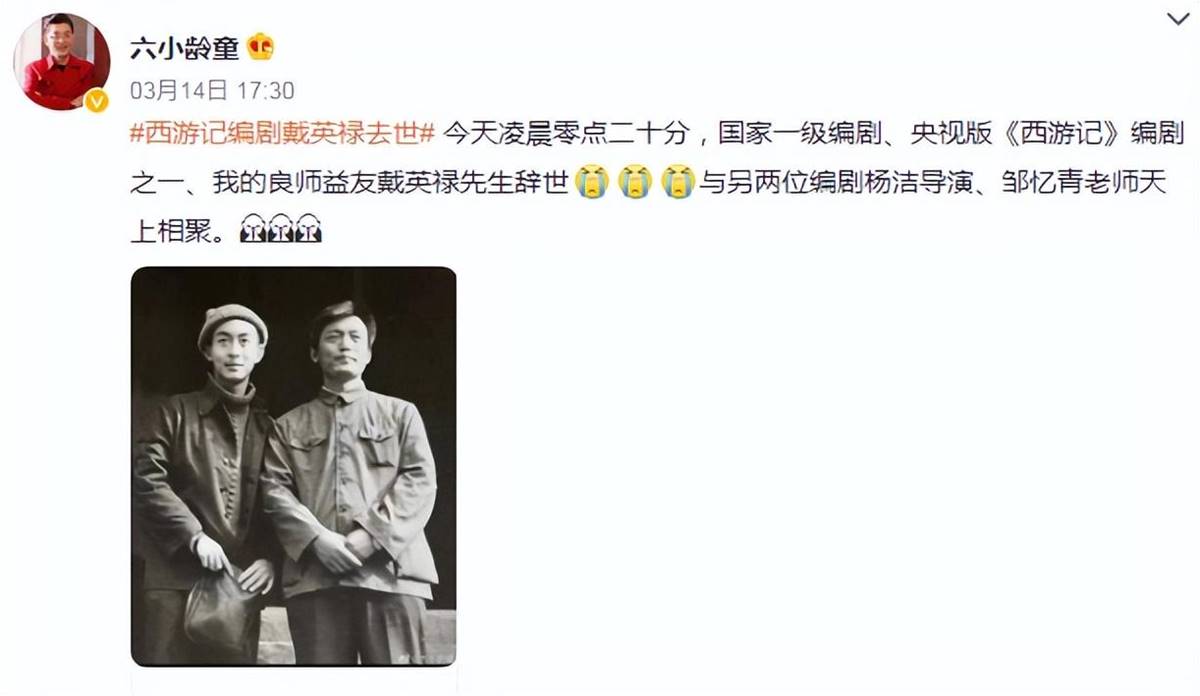The width and height of the screenshot is (1200, 696).
Task: Click the first crying face emoji
Action: click(x=592, y=182)
